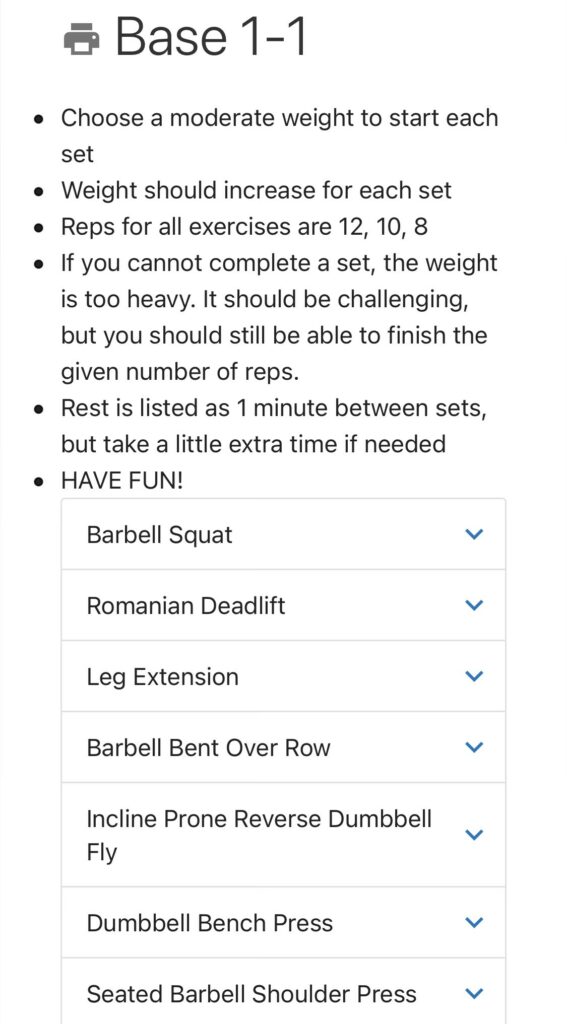Open the Barbell Squat exercise row label
The image size is (567, 1024).
tap(159, 536)
